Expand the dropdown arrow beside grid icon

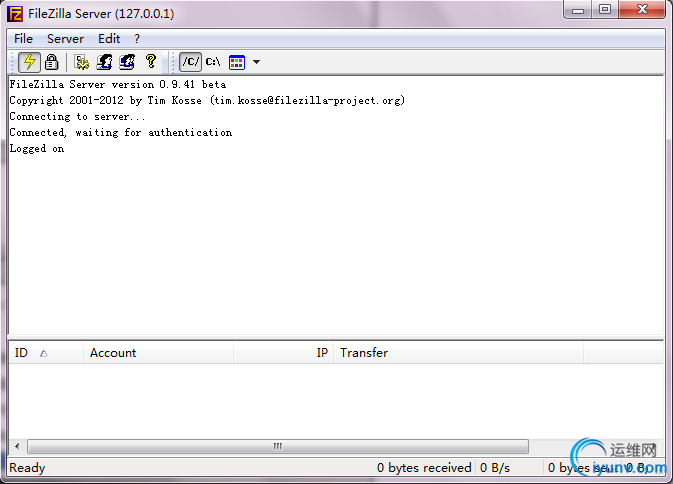pyautogui.click(x=256, y=62)
